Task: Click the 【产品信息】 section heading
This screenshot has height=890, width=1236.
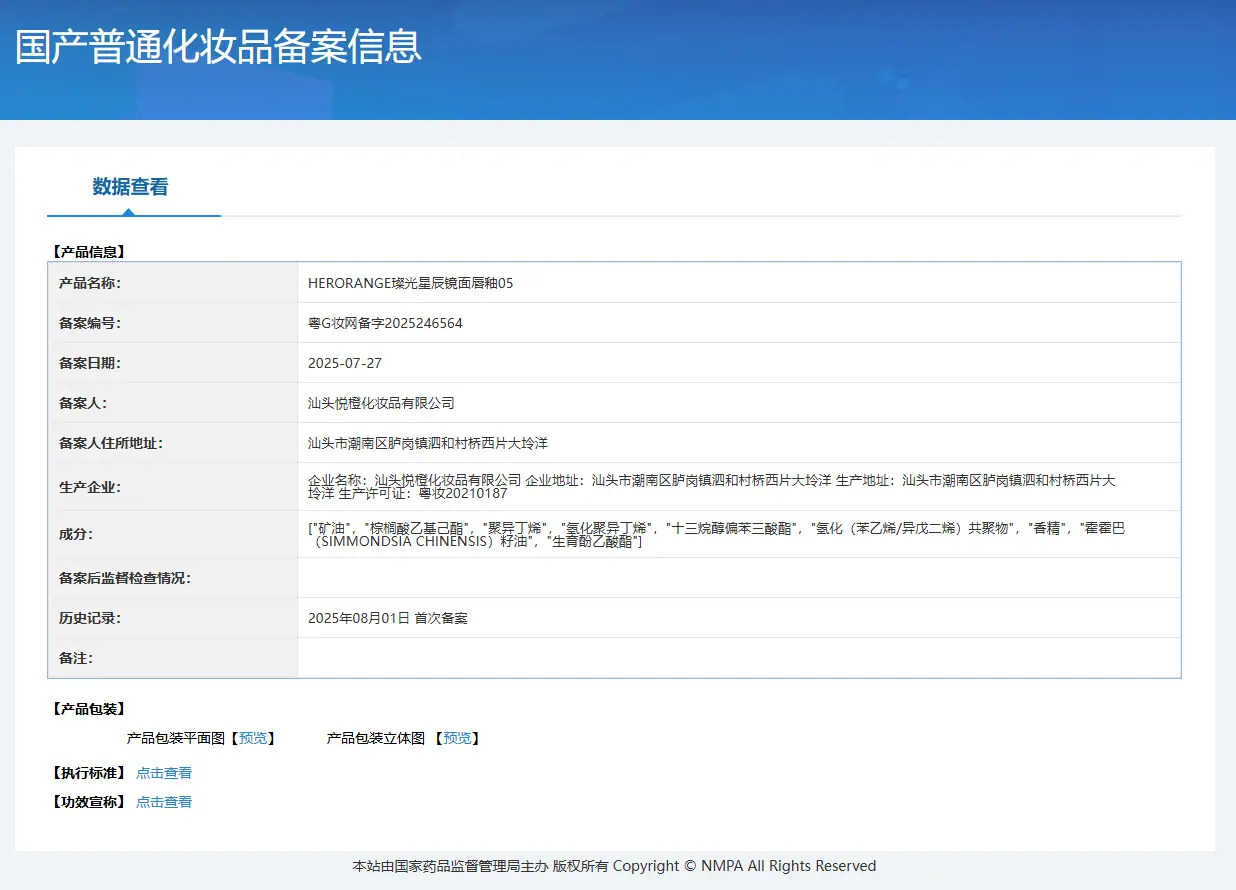Action: [88, 252]
